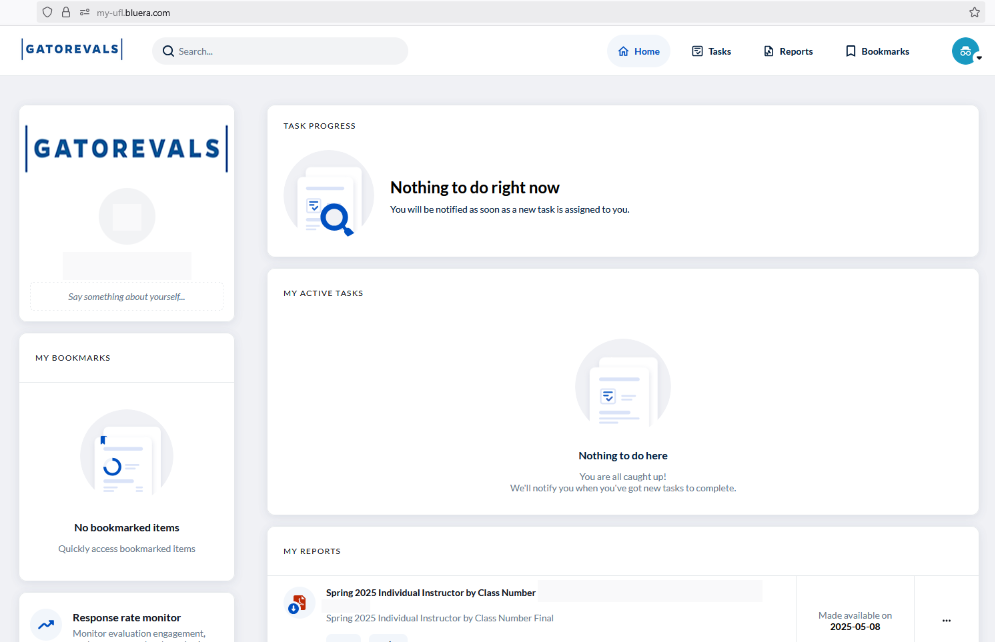Click the PDF report download icon

(x=299, y=603)
